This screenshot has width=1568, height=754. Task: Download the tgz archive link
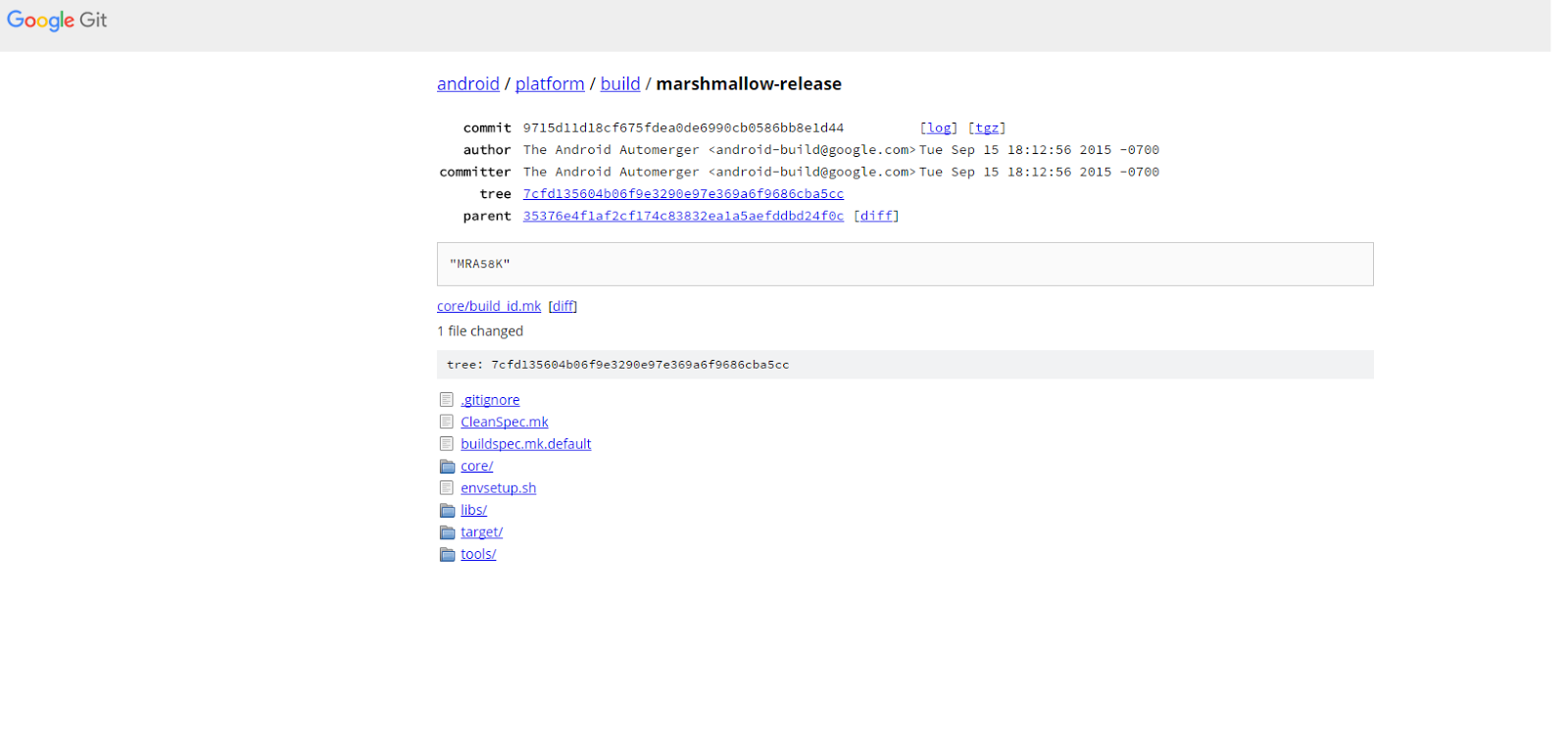point(987,128)
